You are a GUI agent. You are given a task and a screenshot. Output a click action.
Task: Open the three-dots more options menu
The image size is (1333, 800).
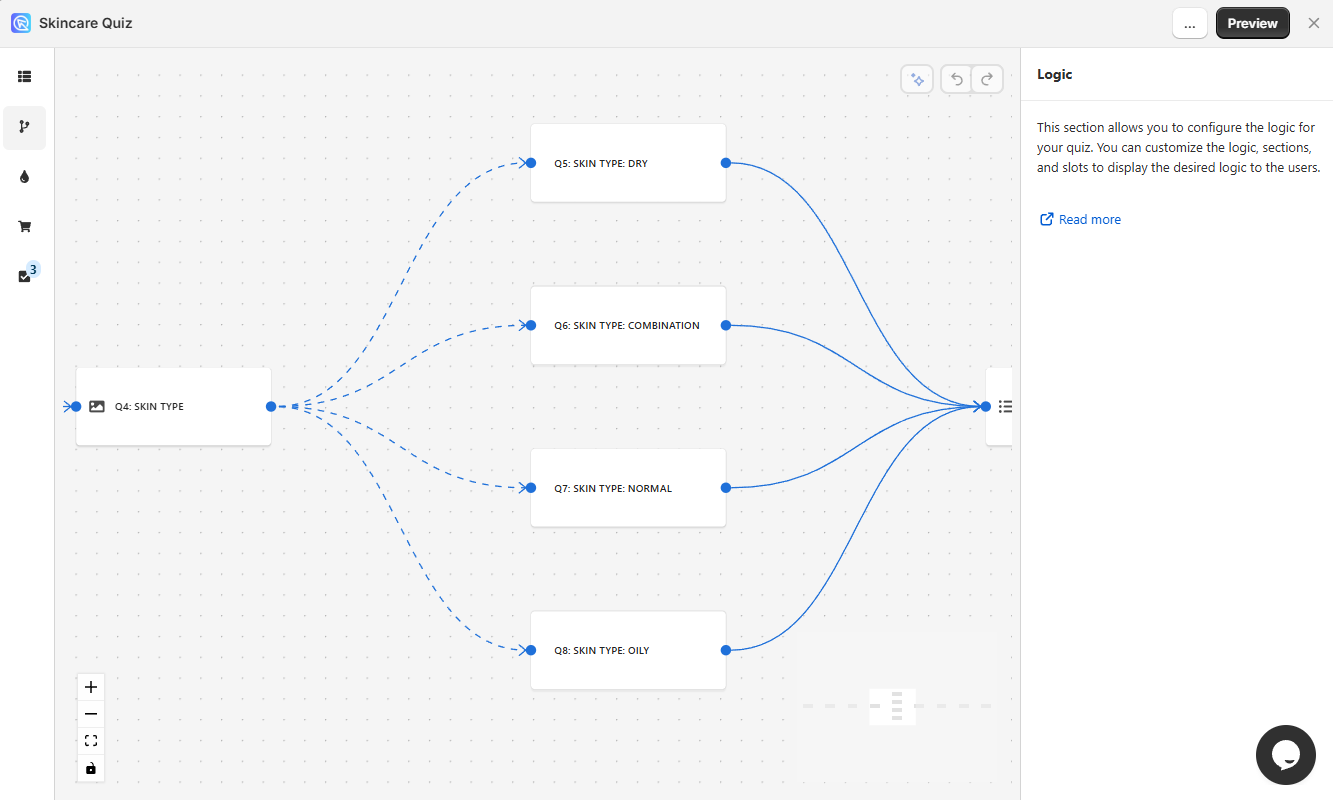(1189, 23)
